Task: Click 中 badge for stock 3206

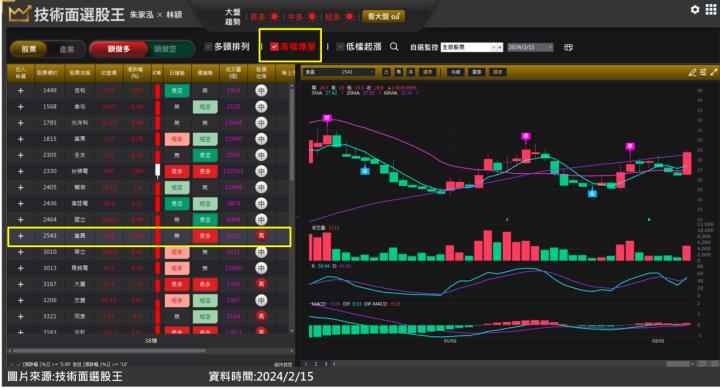Action: pos(261,300)
